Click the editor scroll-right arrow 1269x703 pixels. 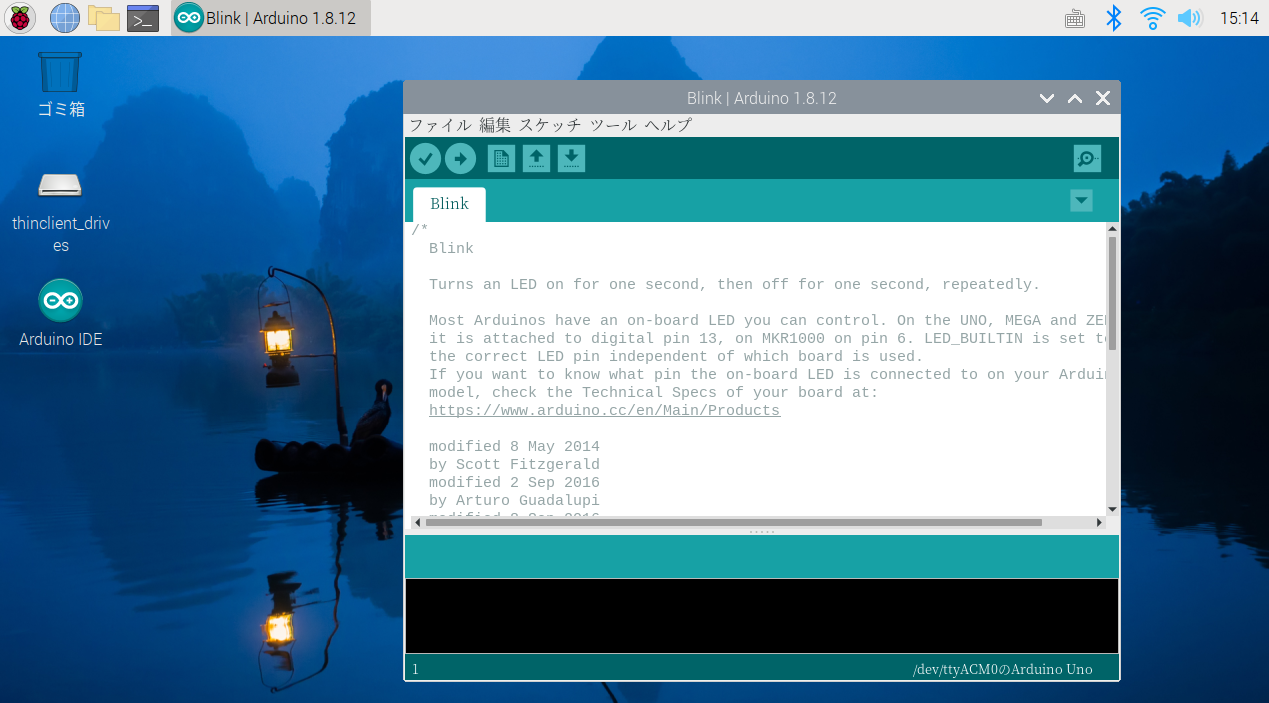click(1099, 522)
